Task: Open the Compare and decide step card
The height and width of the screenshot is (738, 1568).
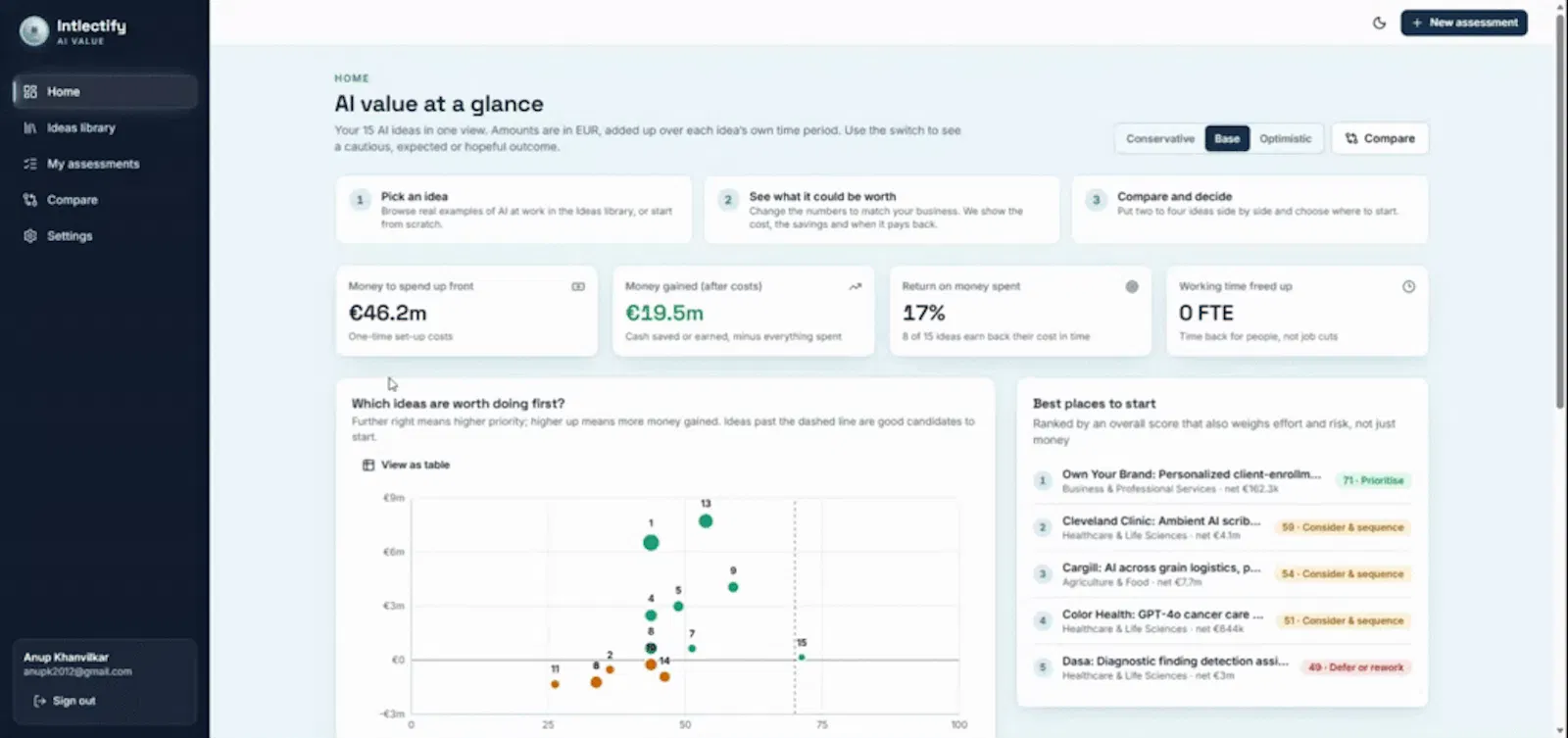Action: (1249, 210)
